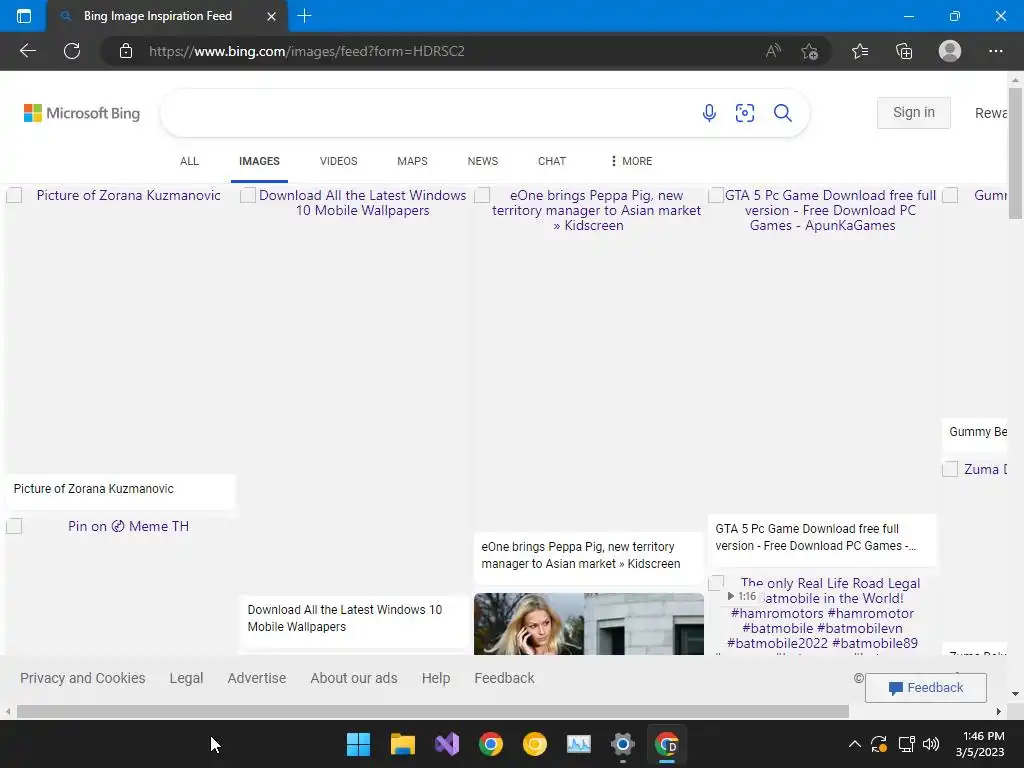Viewport: 1024px width, 768px height.
Task: Add this page to favorites star icon
Action: click(x=809, y=51)
